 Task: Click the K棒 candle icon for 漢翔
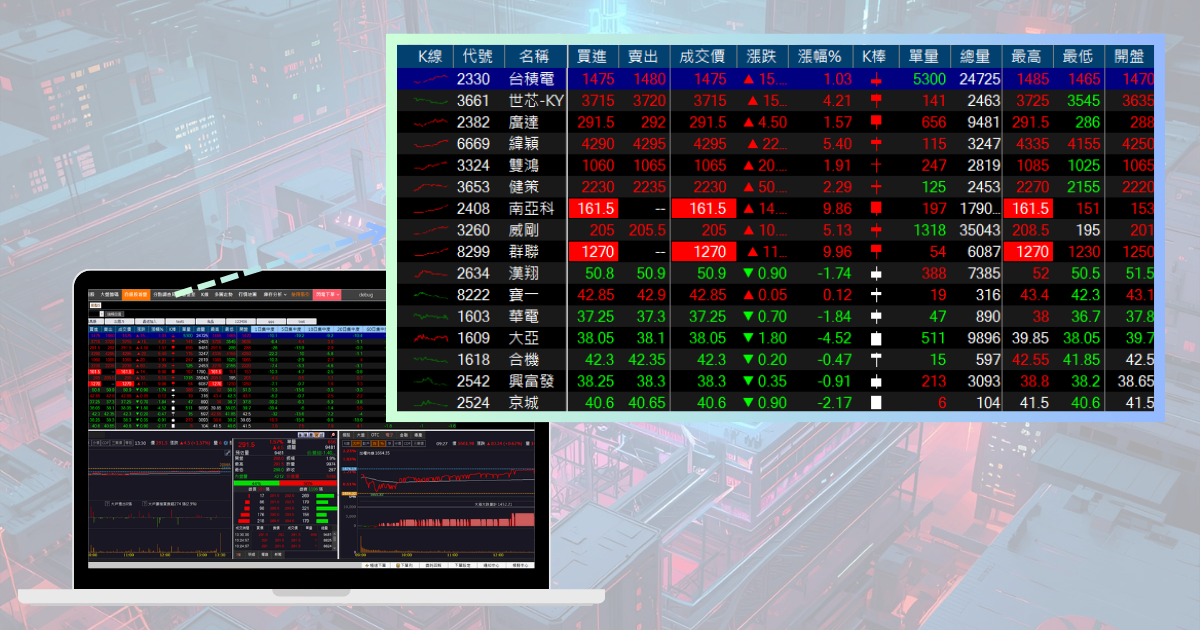pos(876,273)
